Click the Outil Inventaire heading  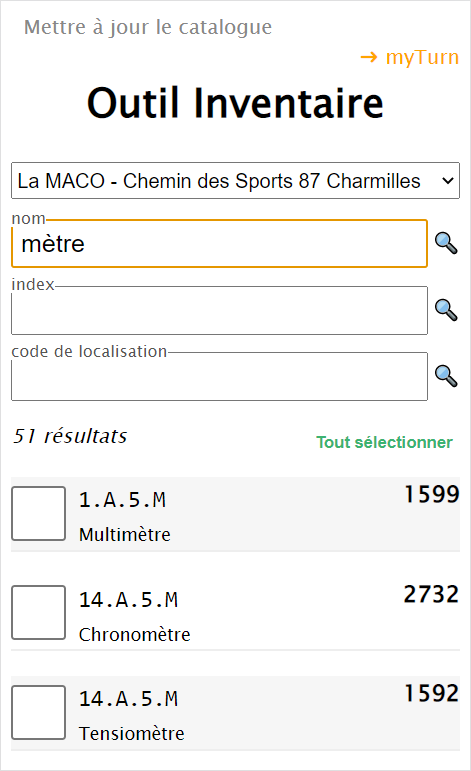point(235,103)
